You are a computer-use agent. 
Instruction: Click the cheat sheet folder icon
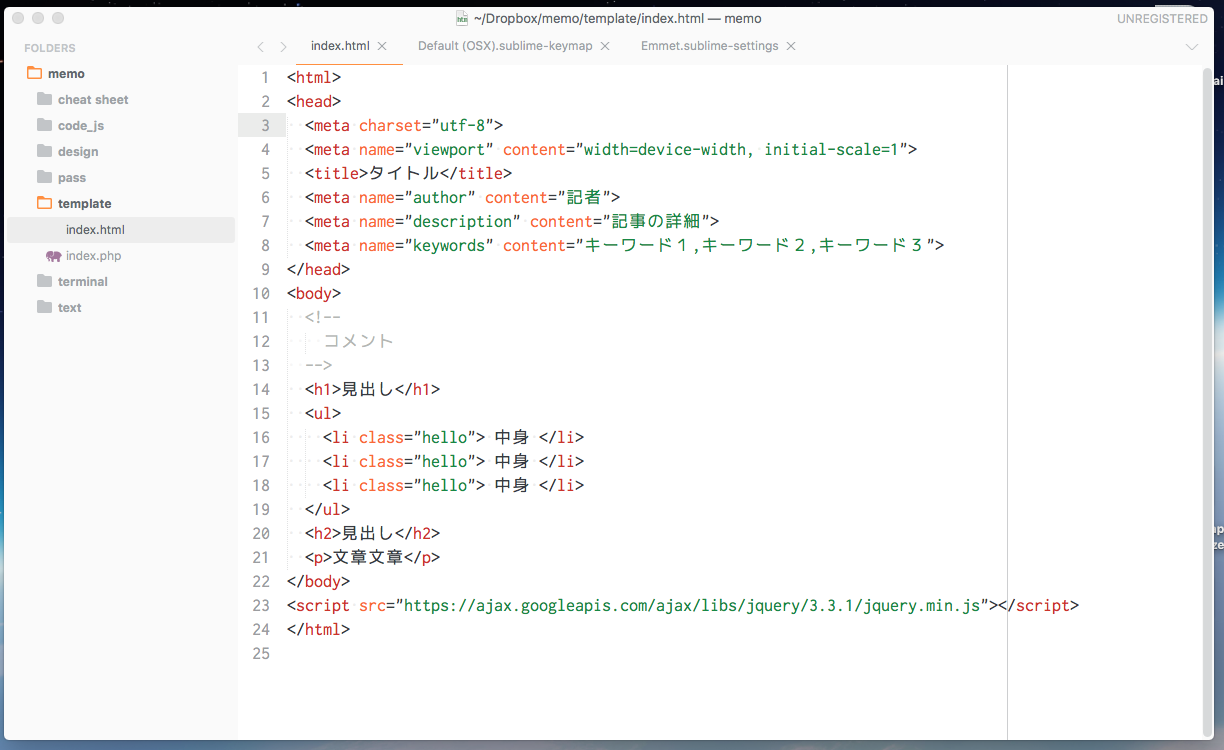44,99
